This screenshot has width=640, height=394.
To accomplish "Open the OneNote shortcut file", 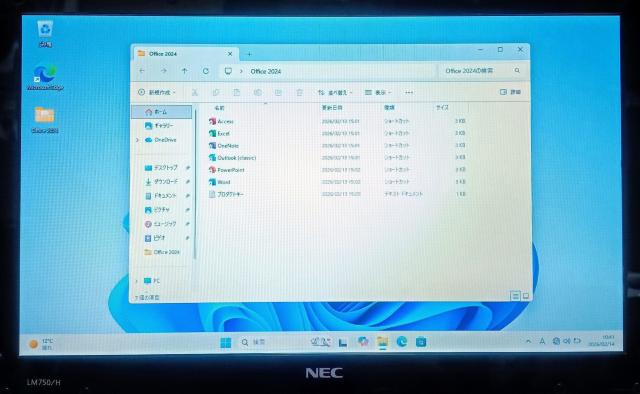I will coord(224,145).
